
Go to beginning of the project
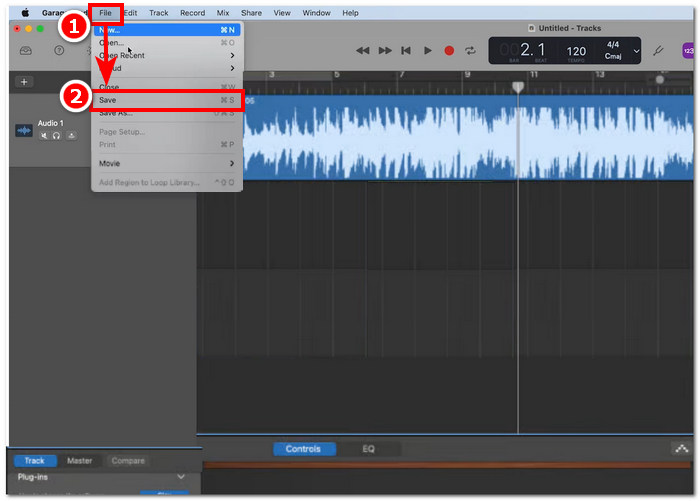pyautogui.click(x=406, y=50)
